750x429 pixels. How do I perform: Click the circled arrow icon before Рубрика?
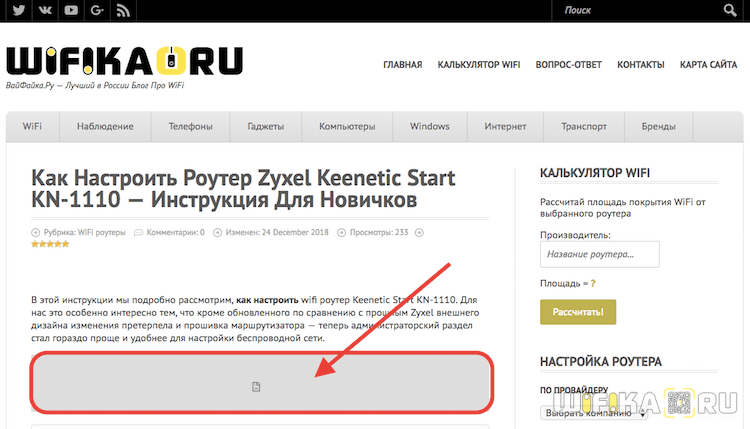coord(35,232)
